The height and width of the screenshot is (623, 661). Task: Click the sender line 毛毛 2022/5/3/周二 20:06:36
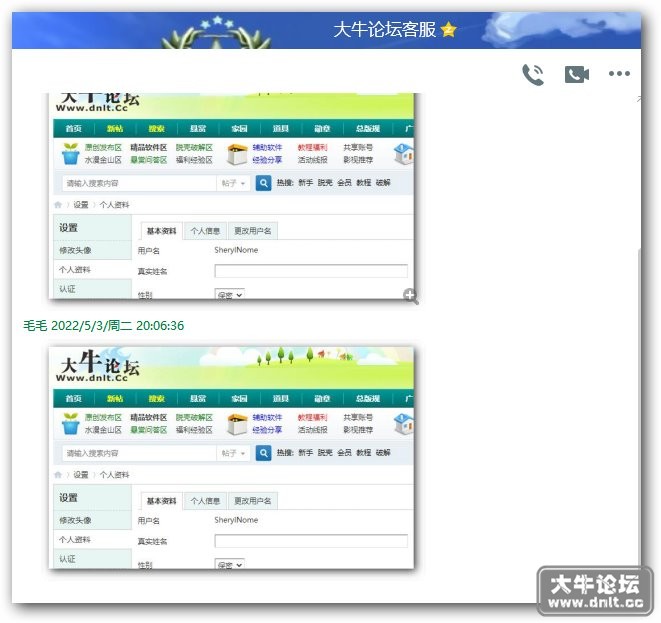(x=104, y=325)
